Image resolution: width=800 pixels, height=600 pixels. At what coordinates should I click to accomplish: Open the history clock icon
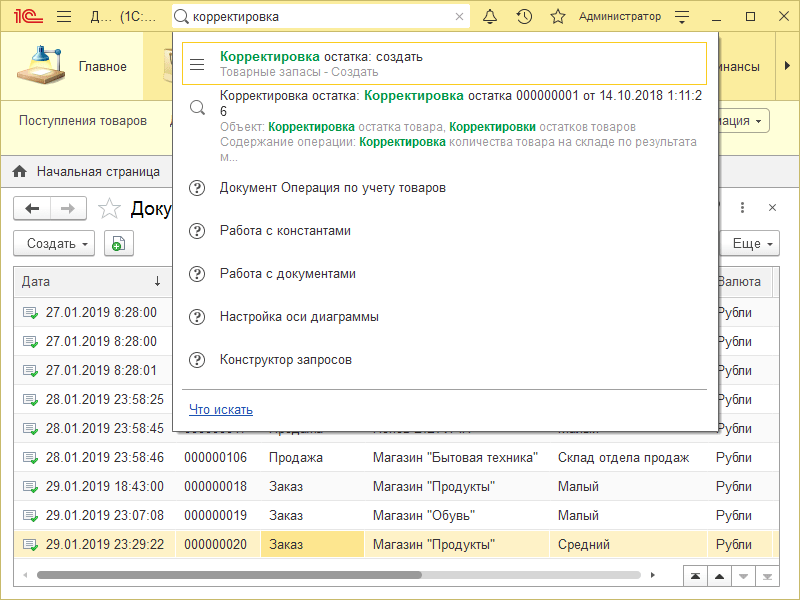coord(524,17)
